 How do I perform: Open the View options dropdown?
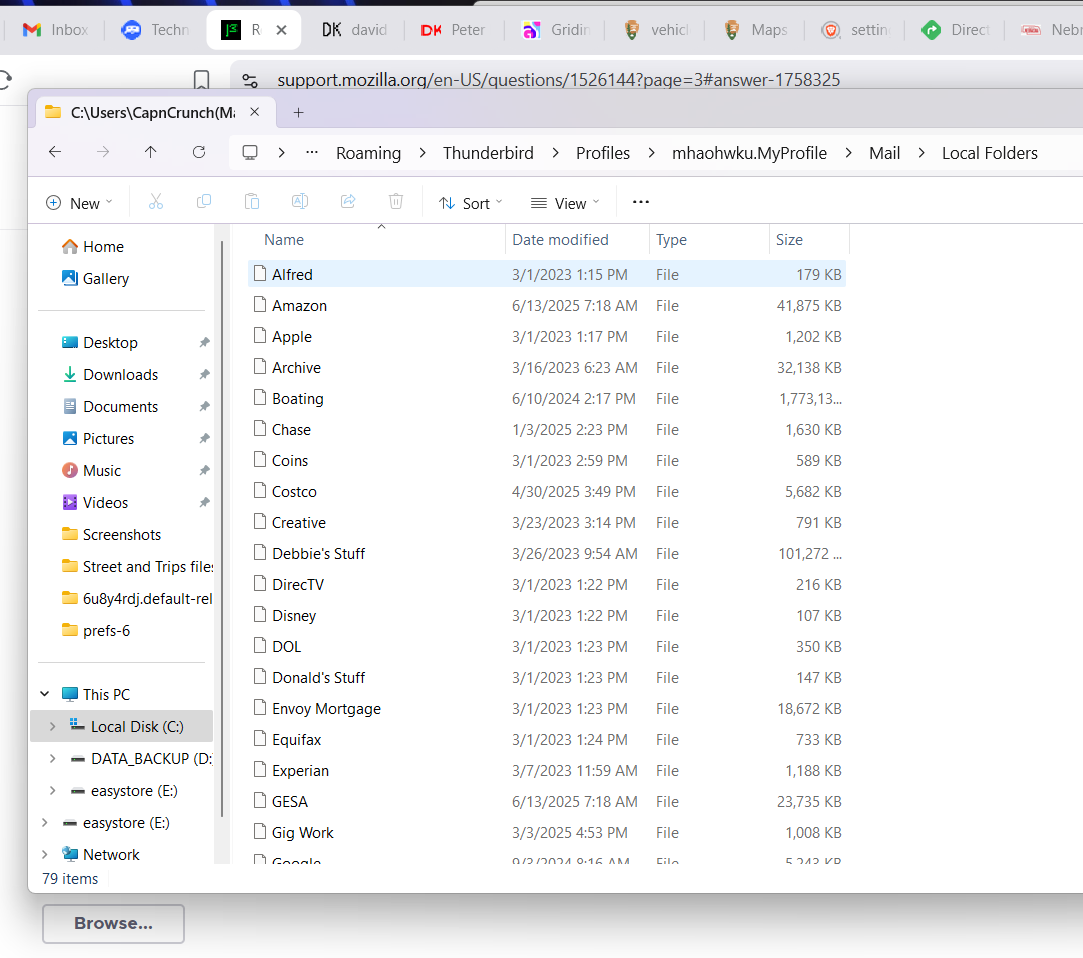(565, 203)
